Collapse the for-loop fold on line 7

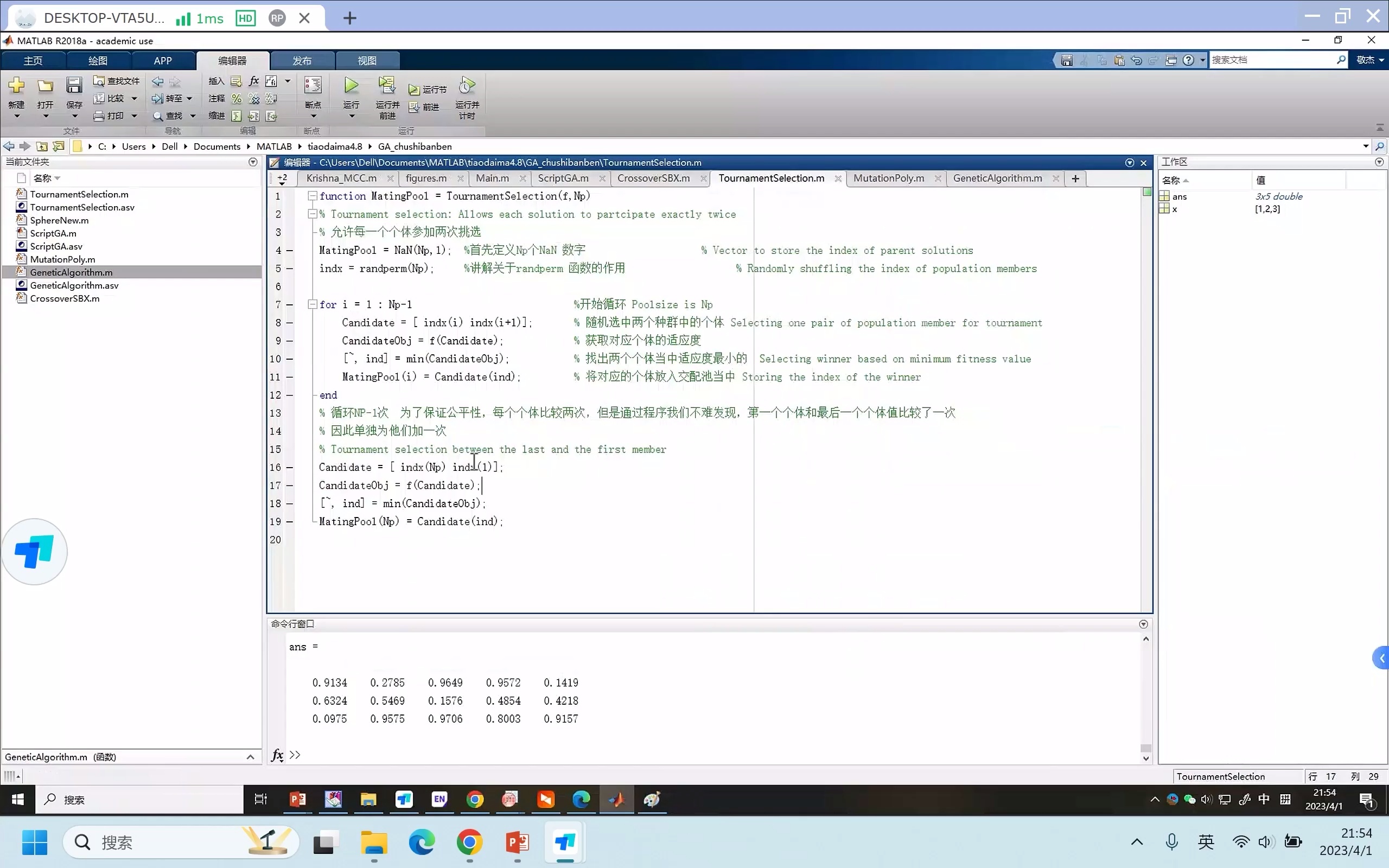pyautogui.click(x=313, y=304)
